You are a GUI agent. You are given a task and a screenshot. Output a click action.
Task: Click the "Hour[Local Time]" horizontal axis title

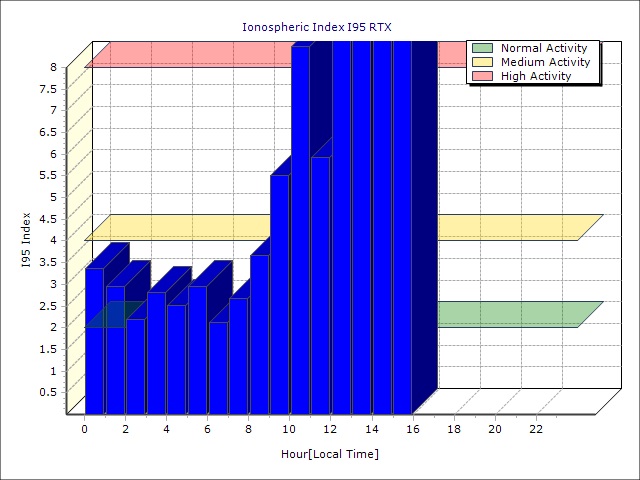tap(330, 454)
